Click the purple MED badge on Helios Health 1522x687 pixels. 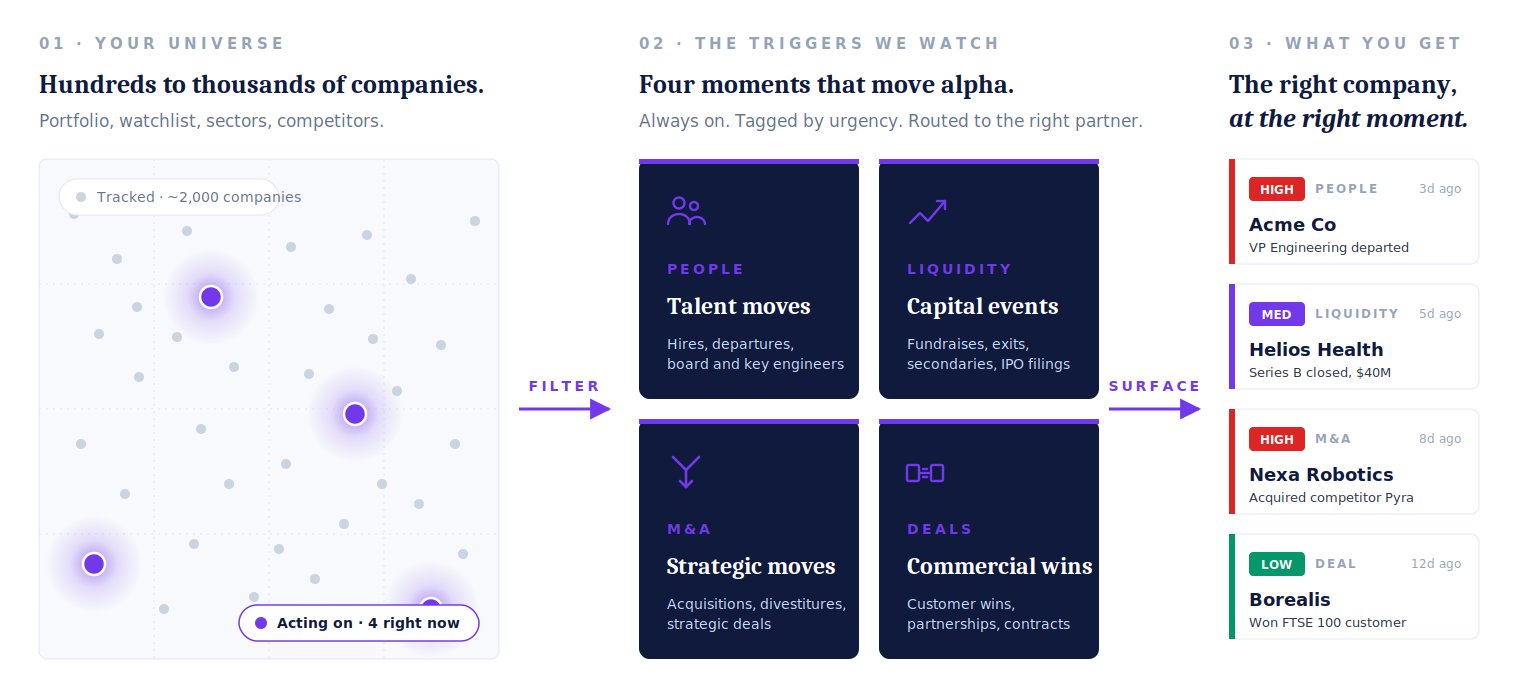click(x=1276, y=314)
